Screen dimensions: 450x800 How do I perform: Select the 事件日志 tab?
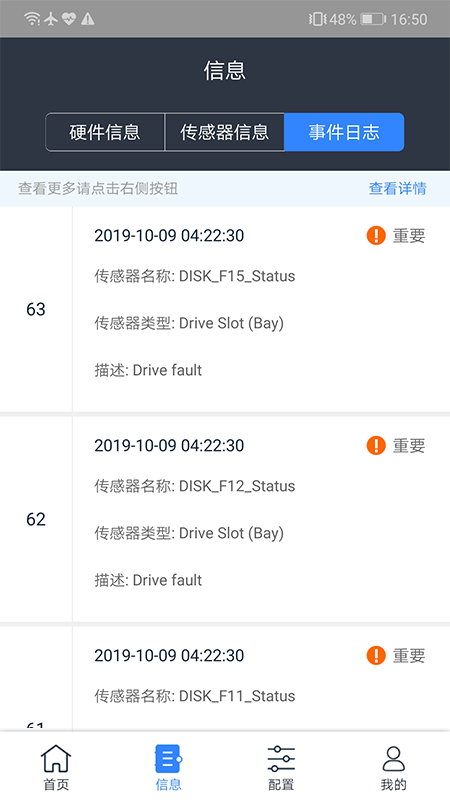[344, 132]
